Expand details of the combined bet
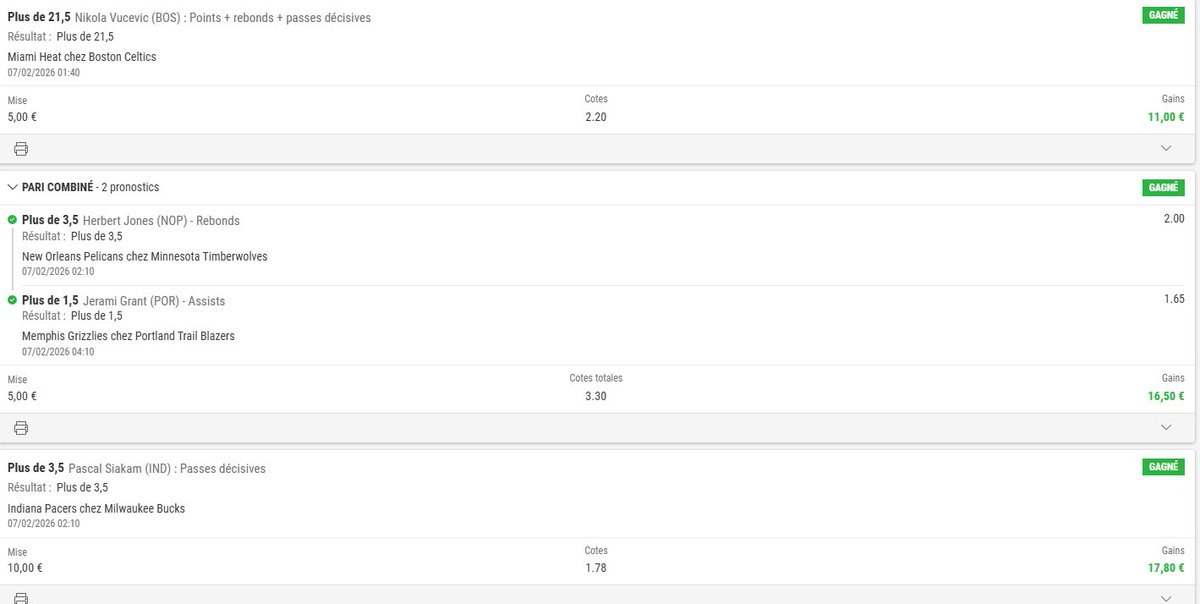The image size is (1200, 604). 1166,427
